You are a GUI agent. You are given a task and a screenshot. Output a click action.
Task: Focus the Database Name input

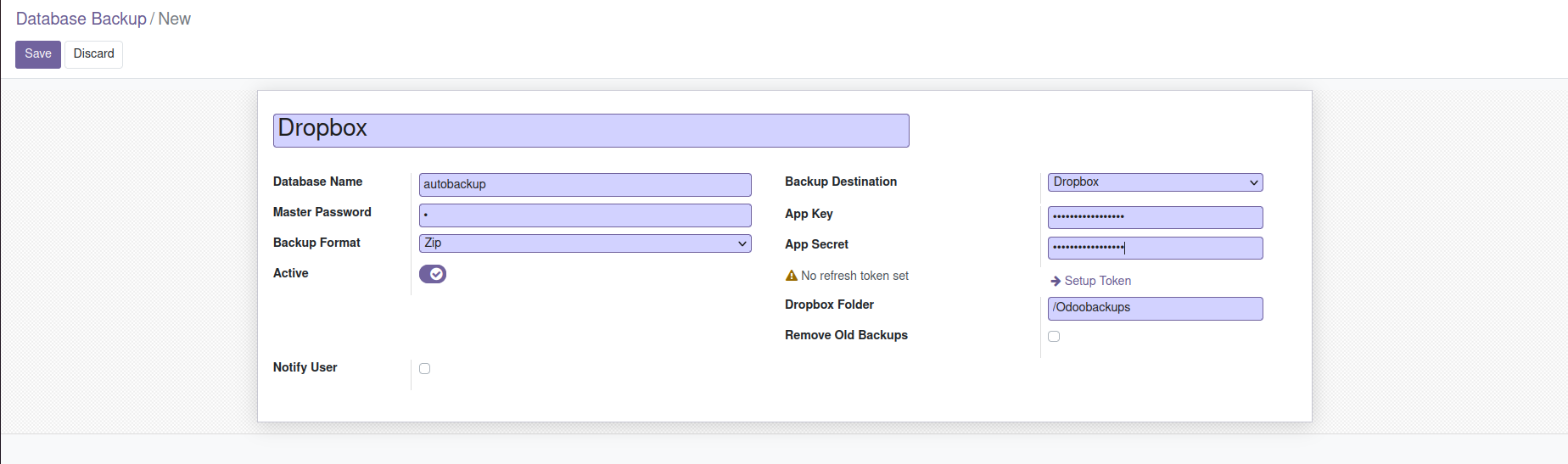[585, 185]
